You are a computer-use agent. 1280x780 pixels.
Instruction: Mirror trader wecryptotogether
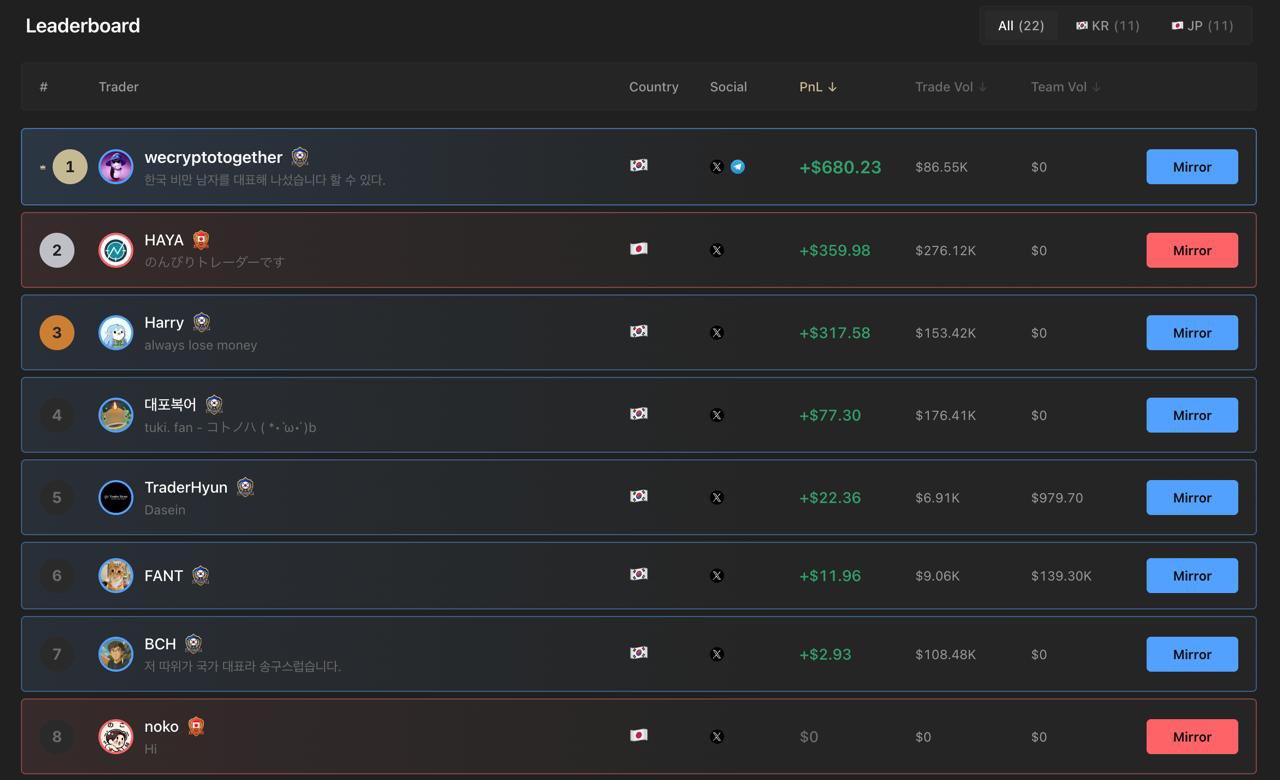pos(1192,167)
